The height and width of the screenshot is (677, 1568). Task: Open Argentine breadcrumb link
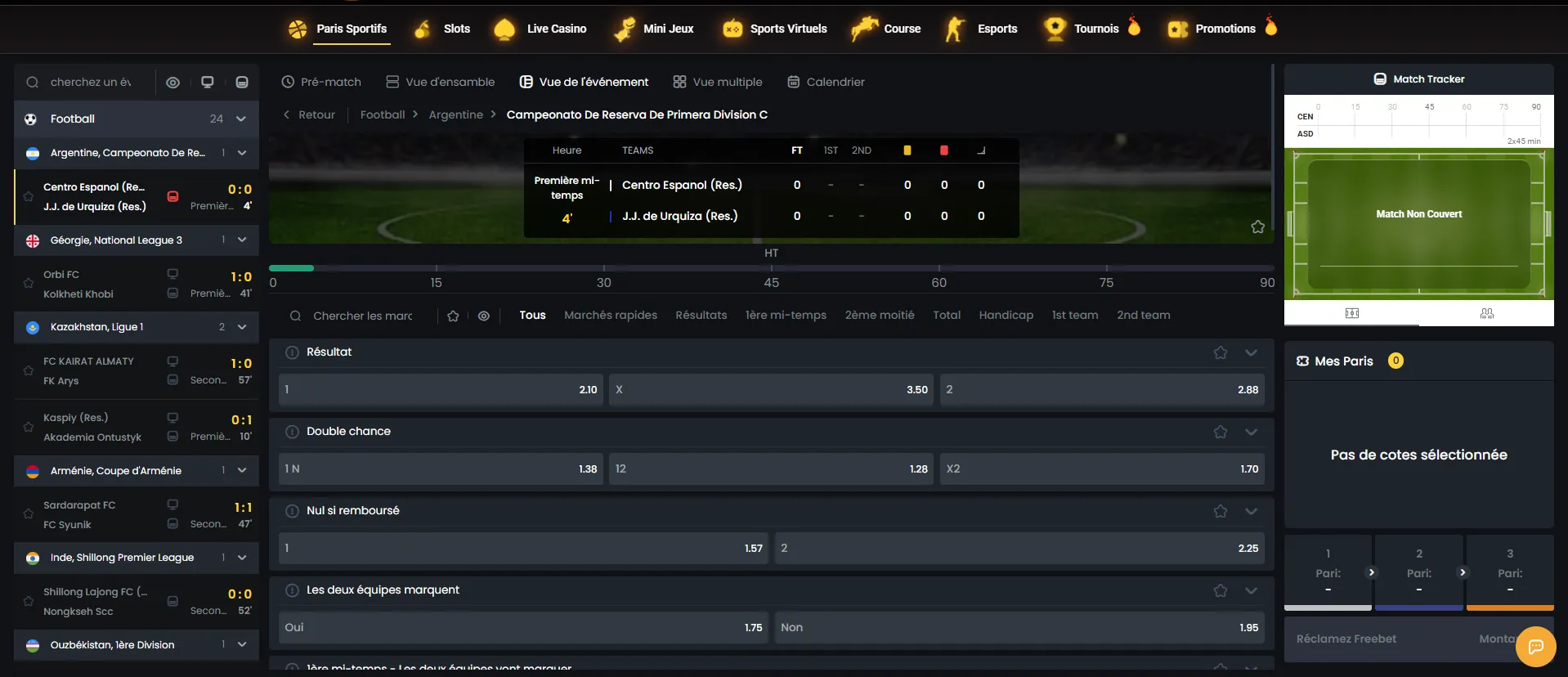click(x=455, y=115)
